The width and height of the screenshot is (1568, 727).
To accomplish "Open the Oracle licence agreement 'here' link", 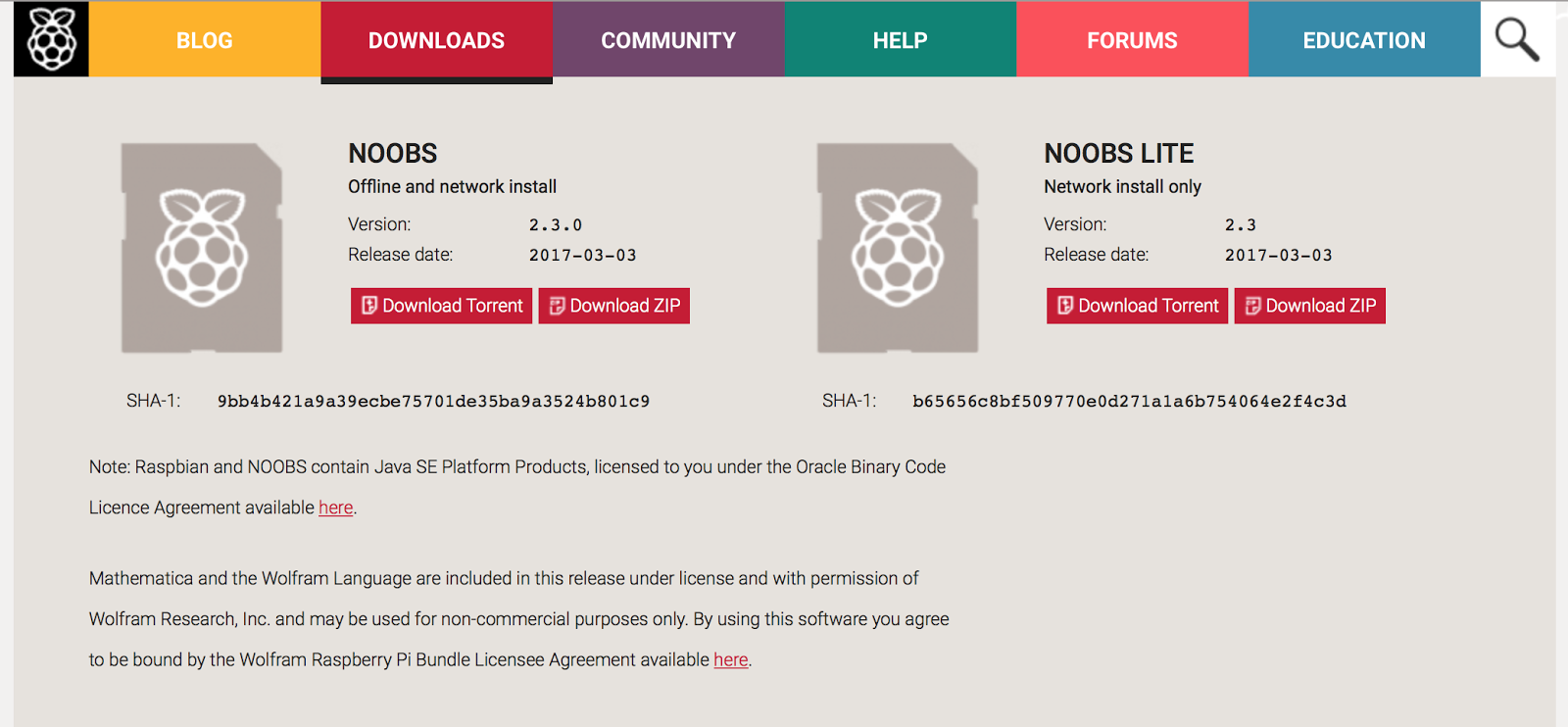I will (x=335, y=508).
